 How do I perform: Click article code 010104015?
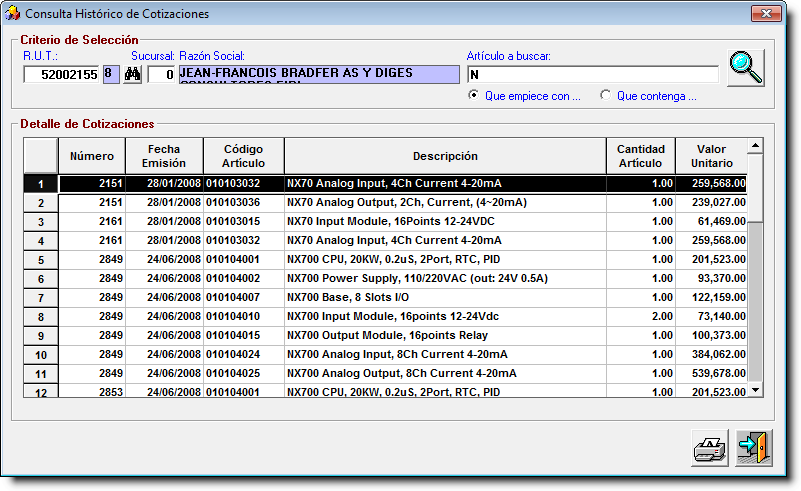click(x=233, y=335)
